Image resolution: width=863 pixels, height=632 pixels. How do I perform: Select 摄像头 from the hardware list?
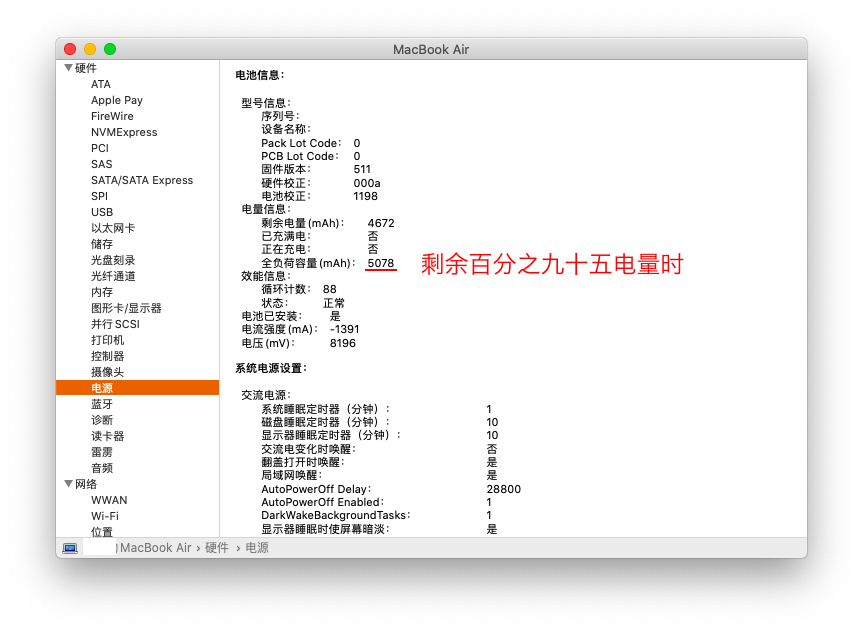[108, 372]
